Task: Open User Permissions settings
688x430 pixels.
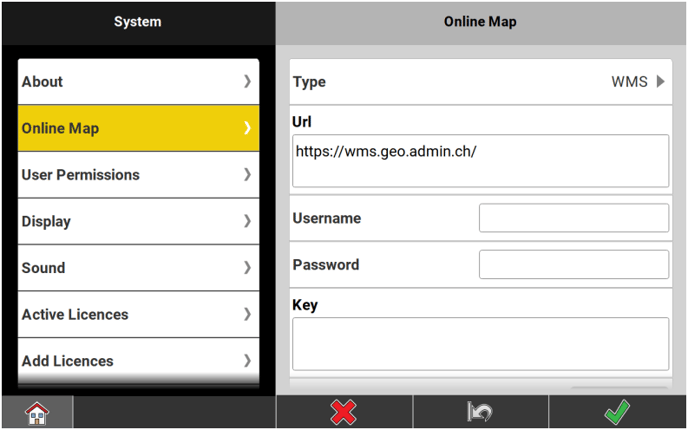Action: 138,175
